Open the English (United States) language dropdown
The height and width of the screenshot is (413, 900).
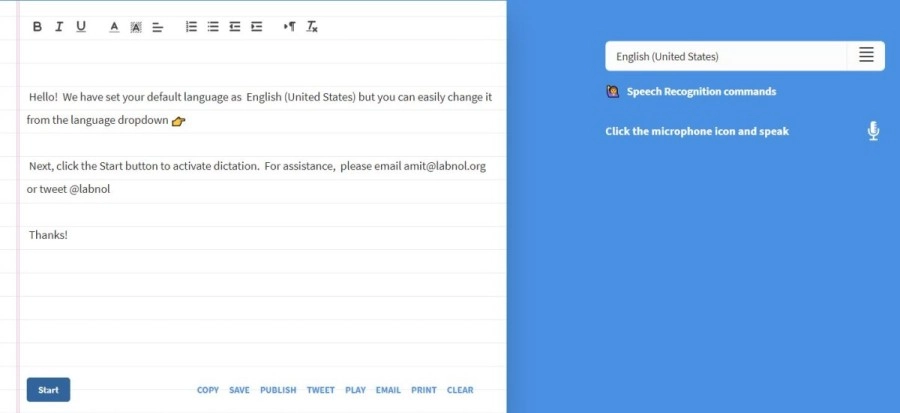[726, 56]
